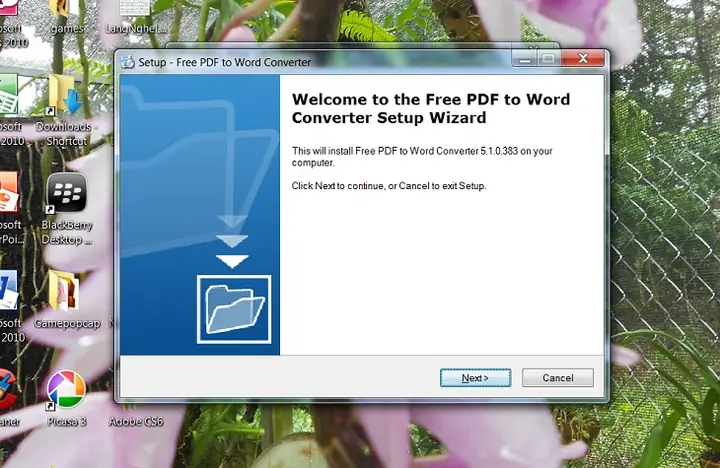720x468 pixels.
Task: Minimize the Setup wizard window
Action: tap(525, 58)
